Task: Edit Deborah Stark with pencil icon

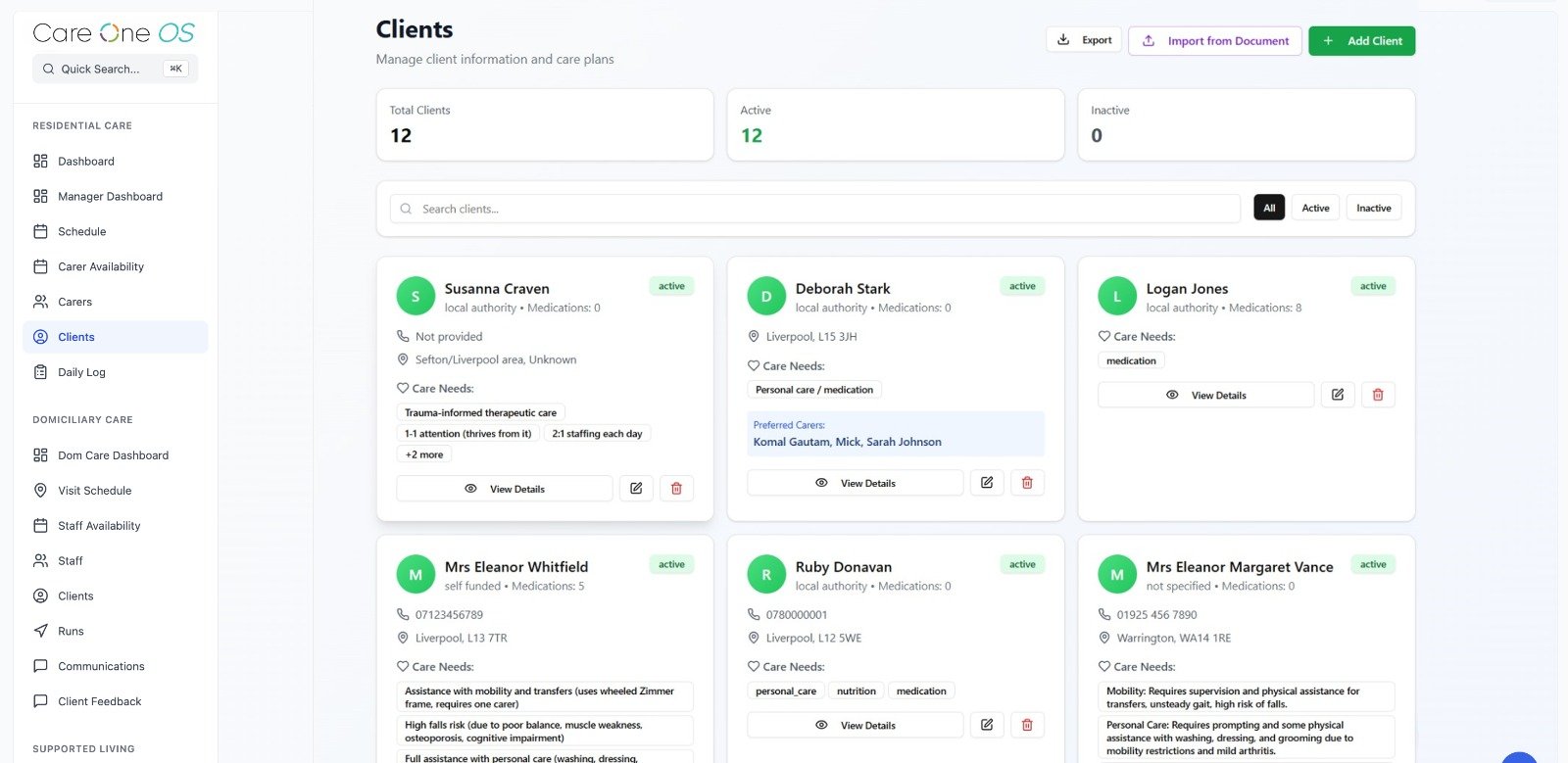Action: 987,483
